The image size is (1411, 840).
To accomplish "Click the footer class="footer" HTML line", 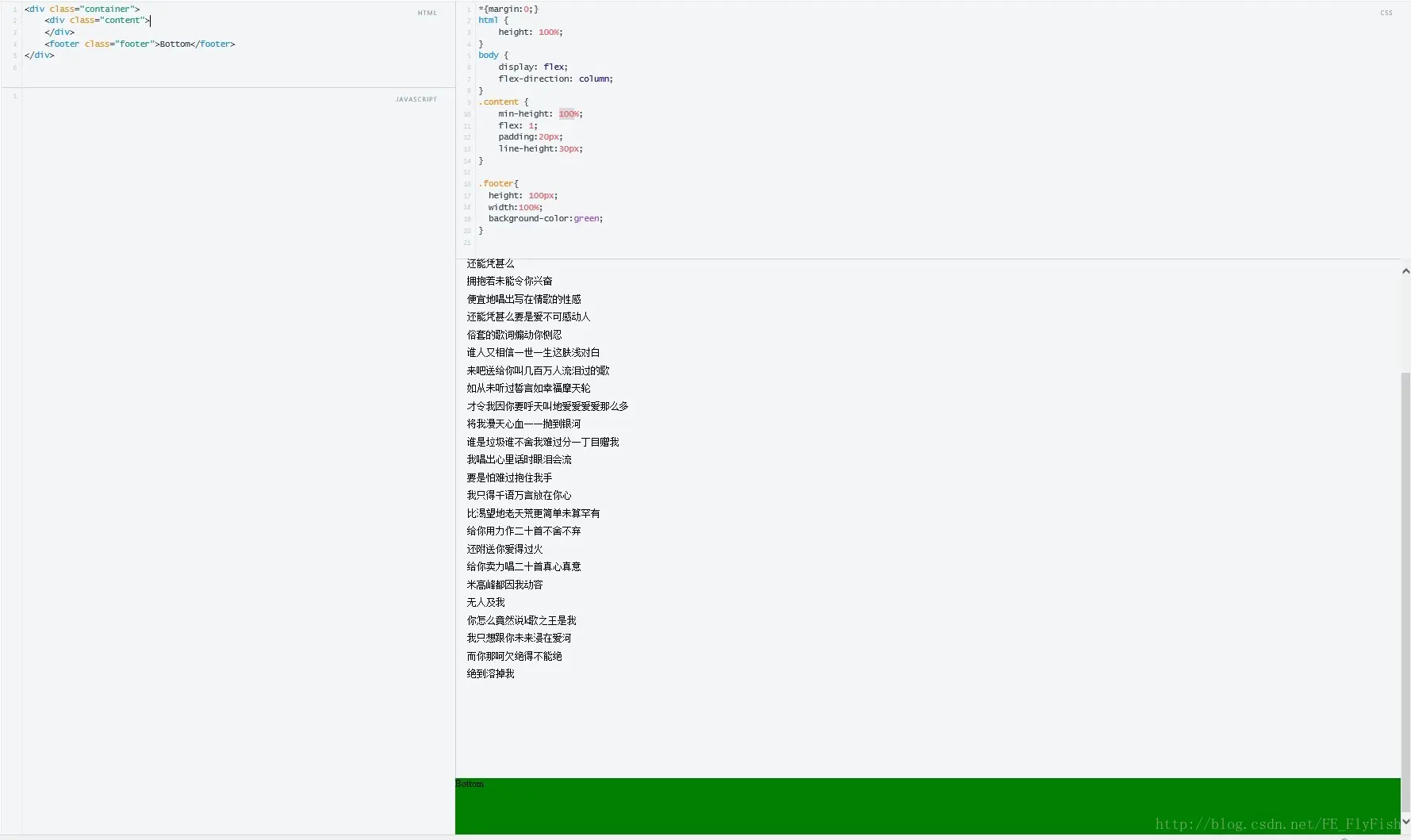I will click(140, 44).
